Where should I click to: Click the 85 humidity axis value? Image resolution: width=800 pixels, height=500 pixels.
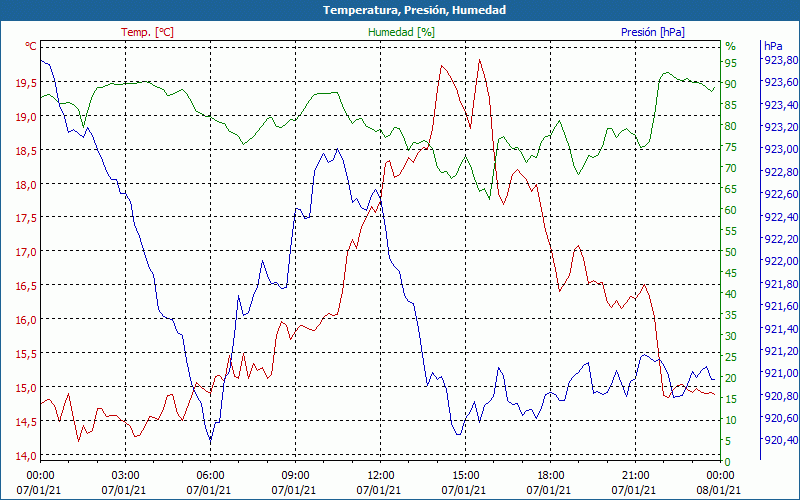(731, 105)
